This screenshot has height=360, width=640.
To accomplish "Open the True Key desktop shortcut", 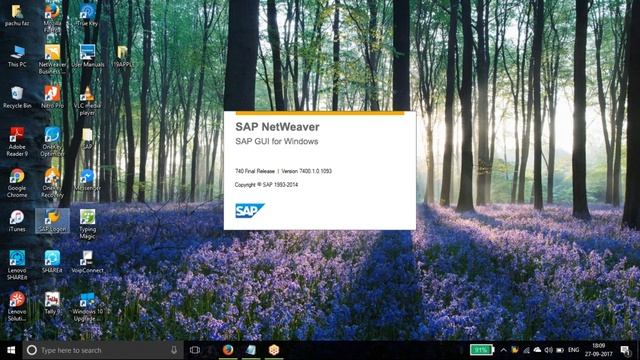I will pyautogui.click(x=87, y=15).
